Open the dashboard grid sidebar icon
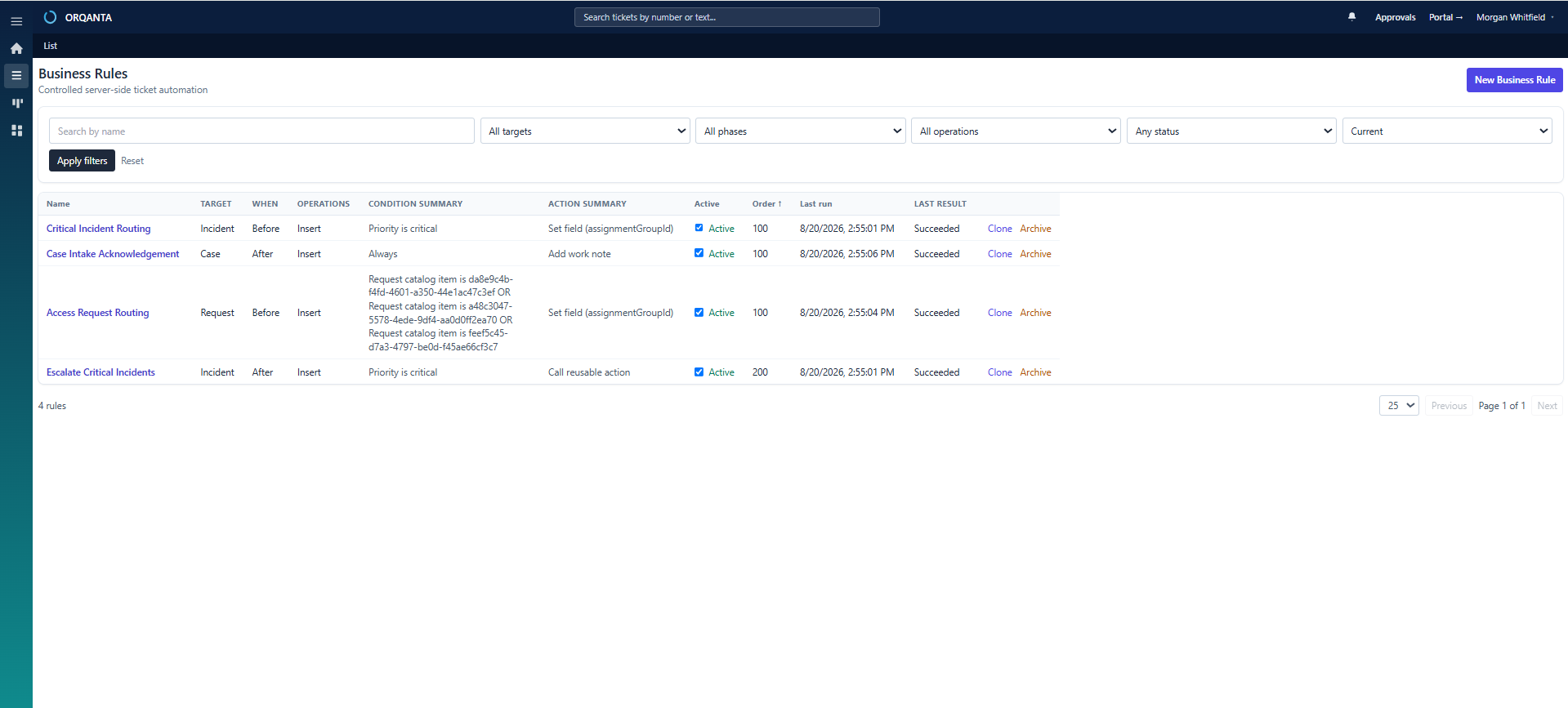 (16, 131)
